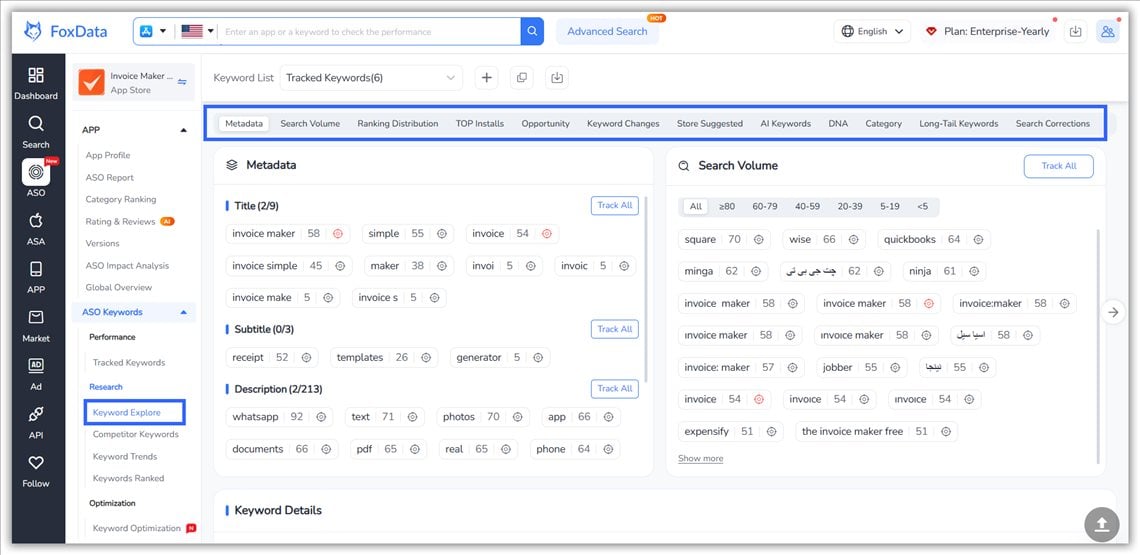The height and width of the screenshot is (555, 1140).
Task: Download the keyword list icon
Action: (557, 78)
